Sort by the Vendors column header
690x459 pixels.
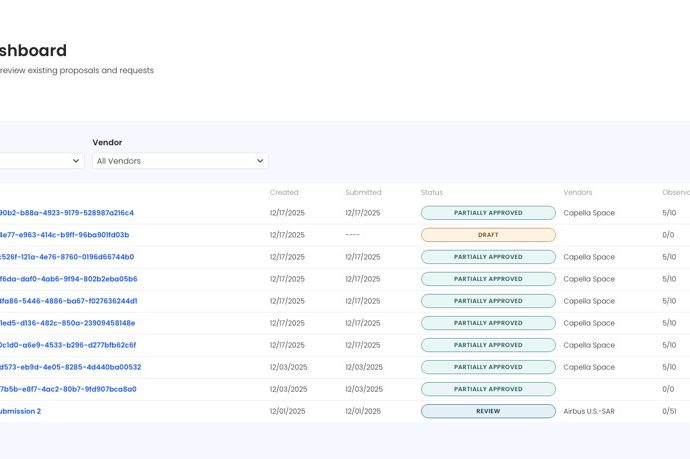pyautogui.click(x=577, y=192)
